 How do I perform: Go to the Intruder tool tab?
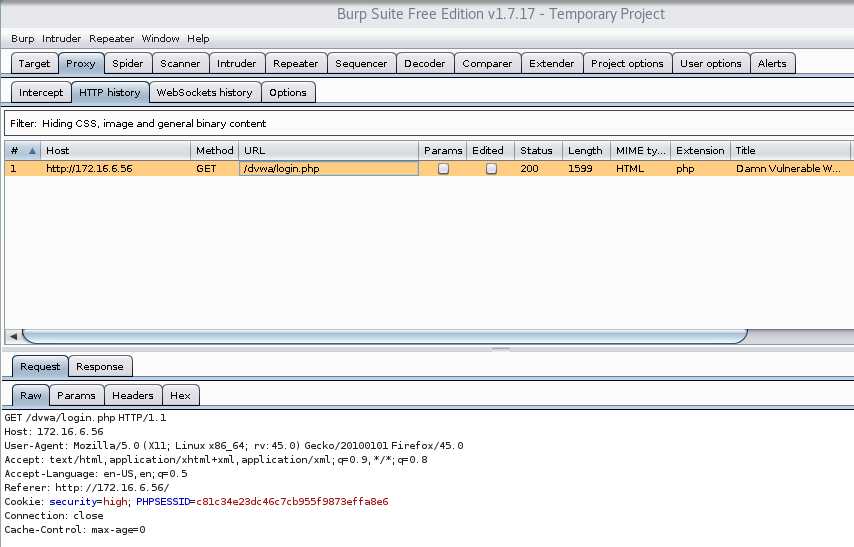pos(236,63)
